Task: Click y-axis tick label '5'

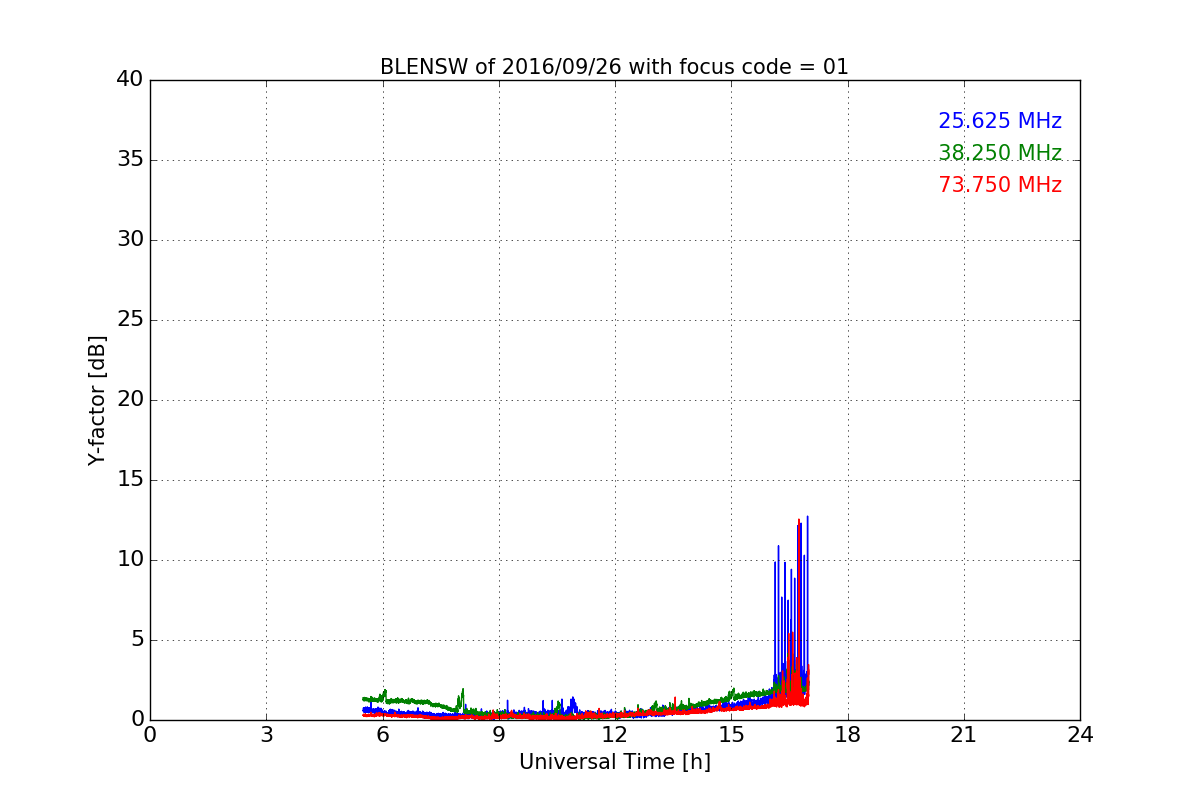Action: 136,640
